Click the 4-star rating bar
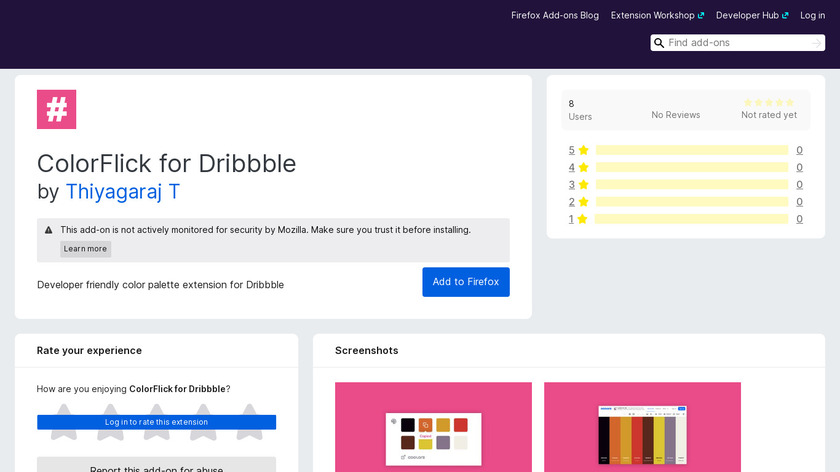Screen dimensions: 840x472 tap(692, 167)
